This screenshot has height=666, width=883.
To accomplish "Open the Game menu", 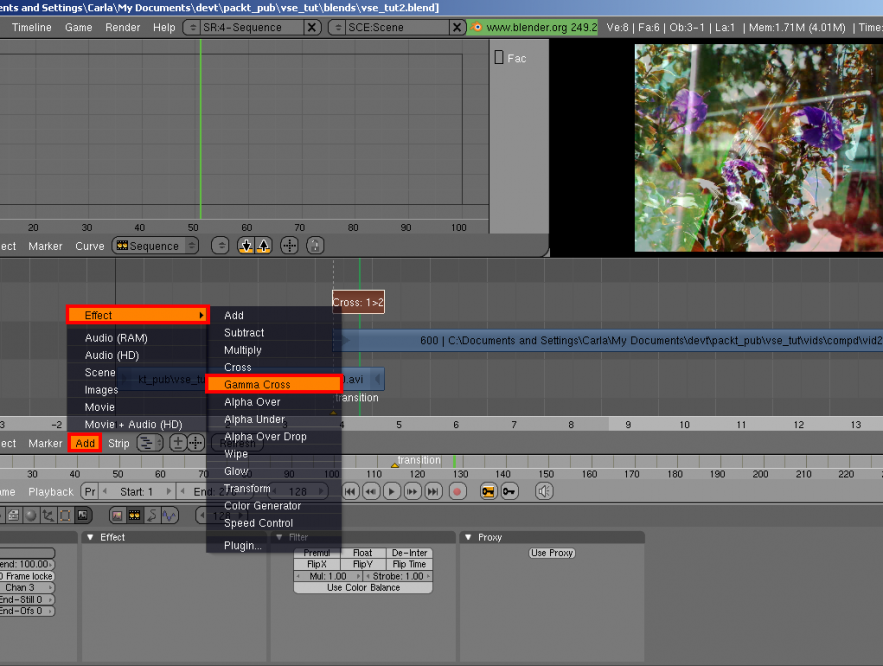I will (78, 27).
